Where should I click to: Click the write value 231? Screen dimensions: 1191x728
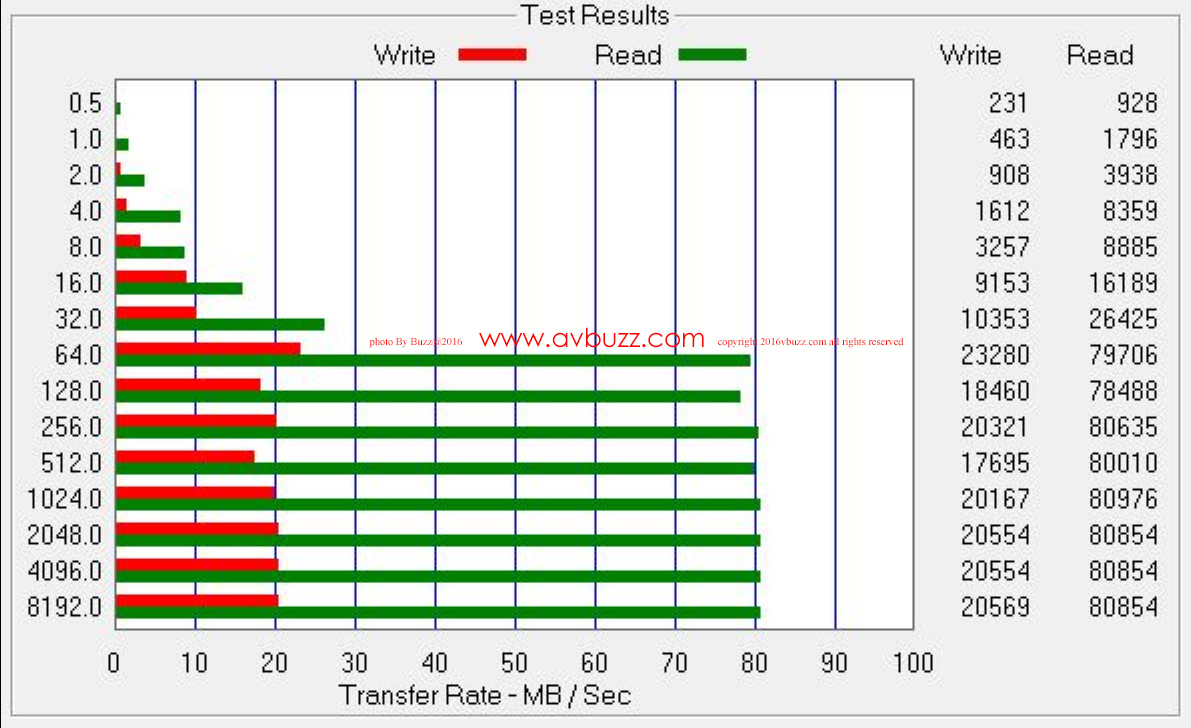(x=1008, y=103)
